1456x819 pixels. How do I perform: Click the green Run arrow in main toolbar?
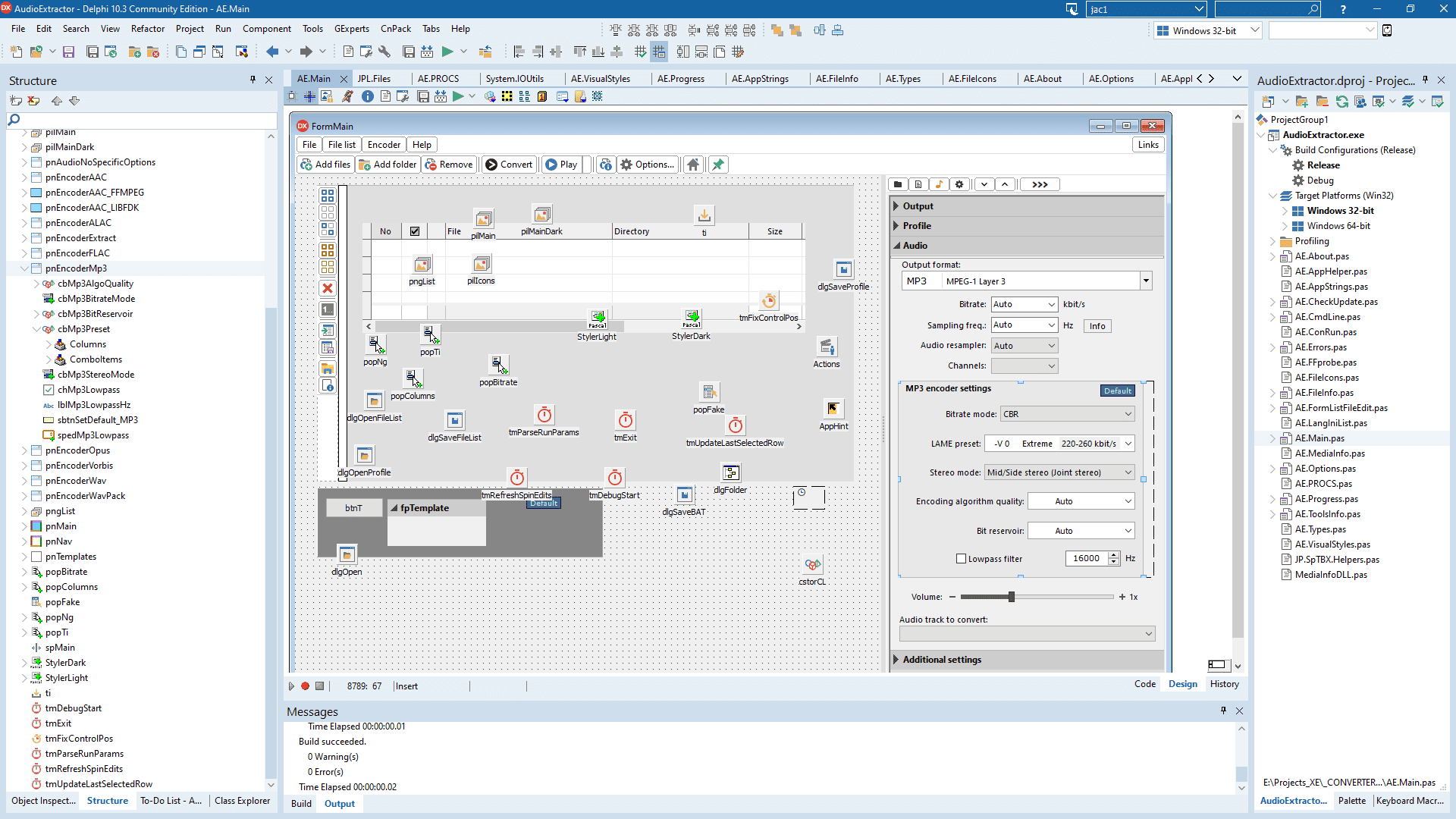447,52
